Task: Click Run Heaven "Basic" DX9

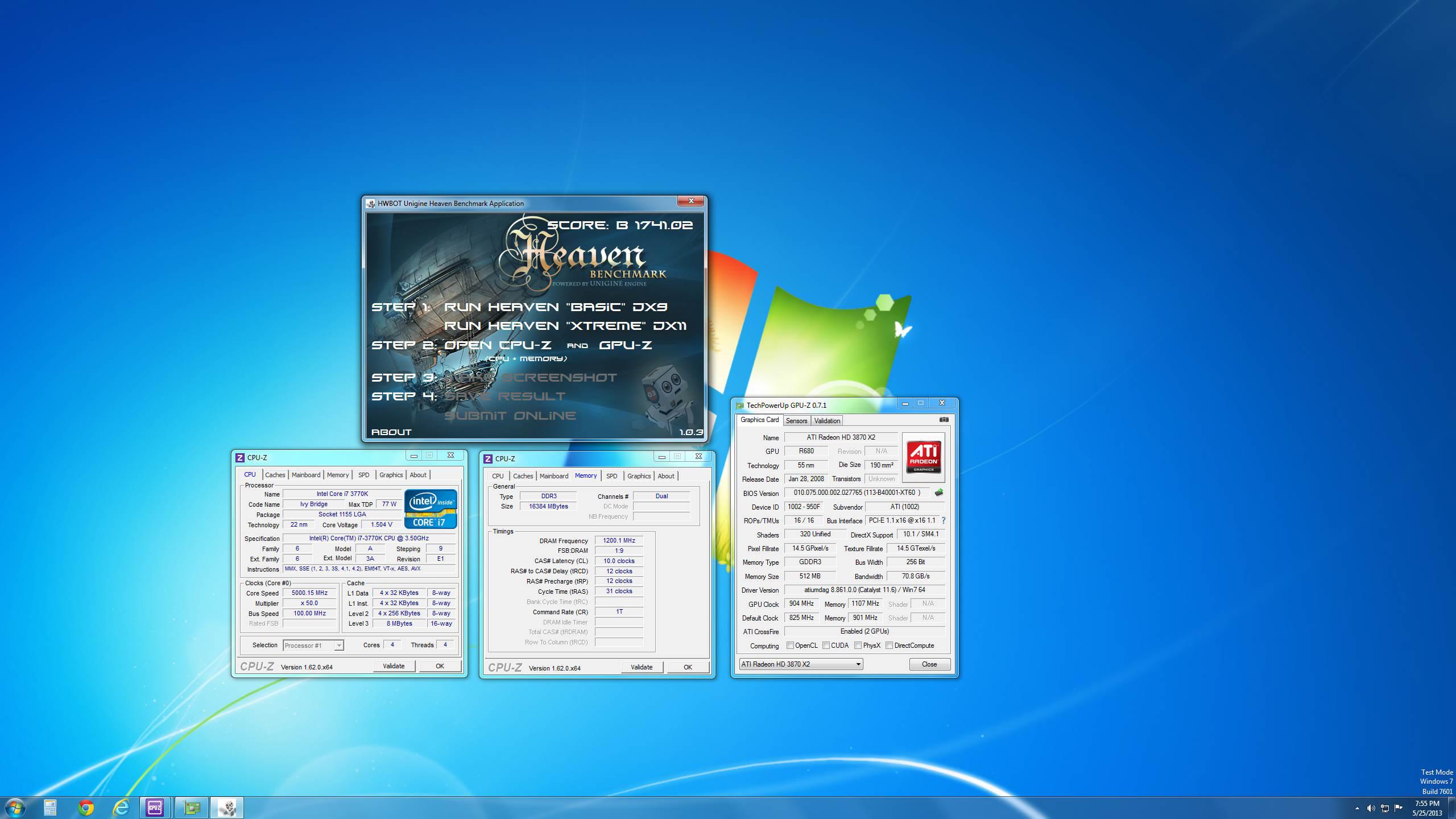Action: pyautogui.click(x=556, y=307)
